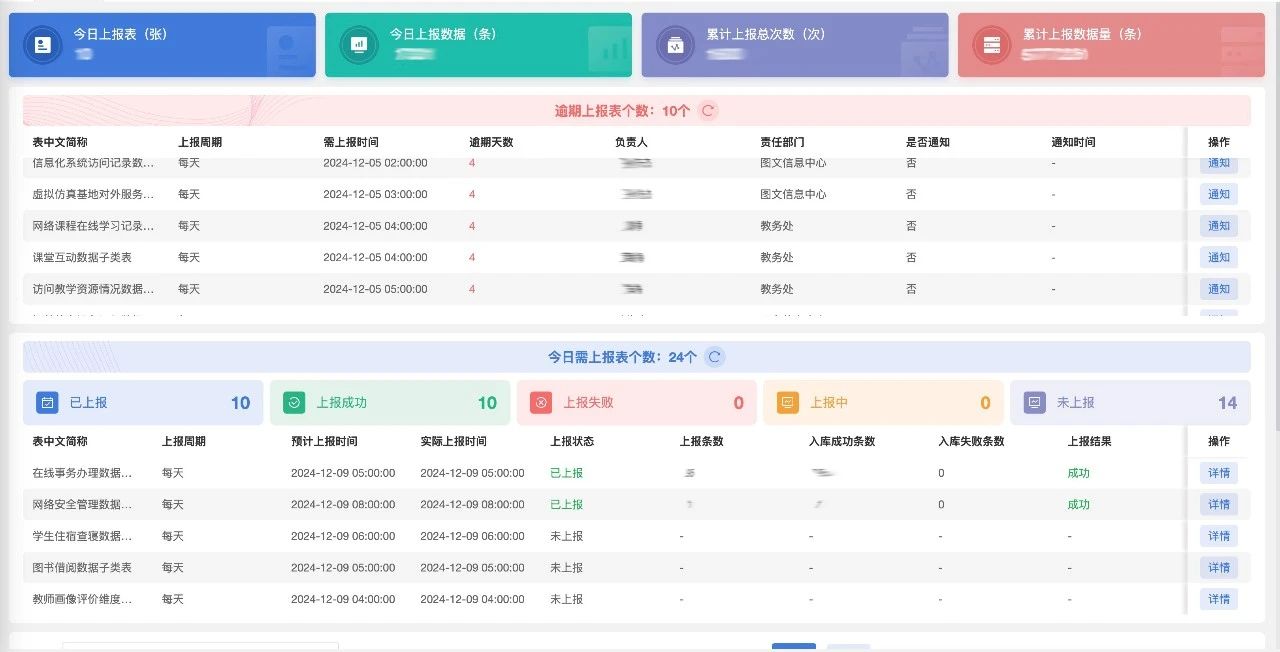
Task: Send notification for 课堂互动数据子类表
Action: point(1218,257)
